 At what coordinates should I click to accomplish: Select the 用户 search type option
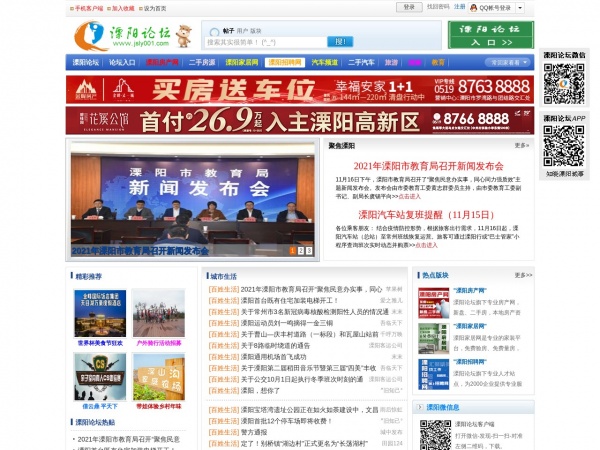[x=242, y=31]
